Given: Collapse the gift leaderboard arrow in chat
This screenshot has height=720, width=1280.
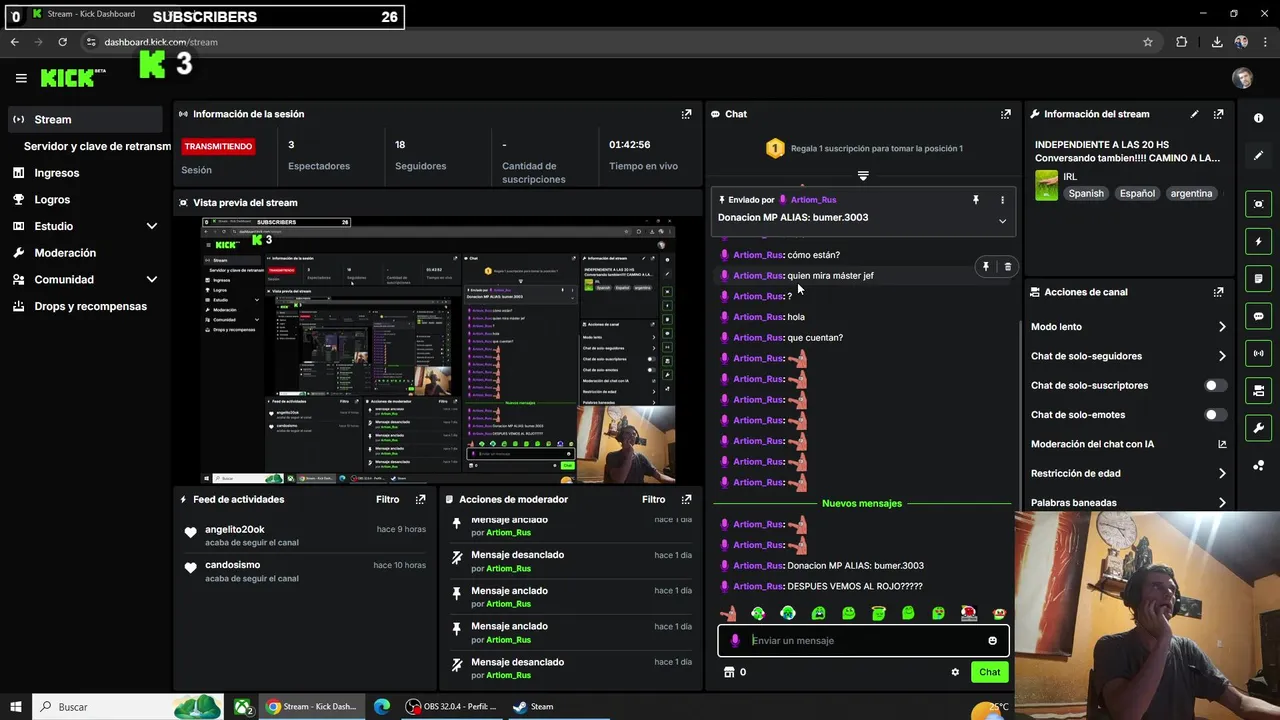Looking at the screenshot, I should click(x=863, y=176).
